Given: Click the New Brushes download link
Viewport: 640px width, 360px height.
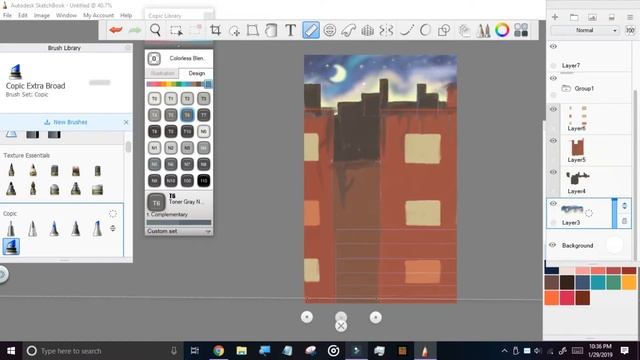Looking at the screenshot, I should 66,122.
